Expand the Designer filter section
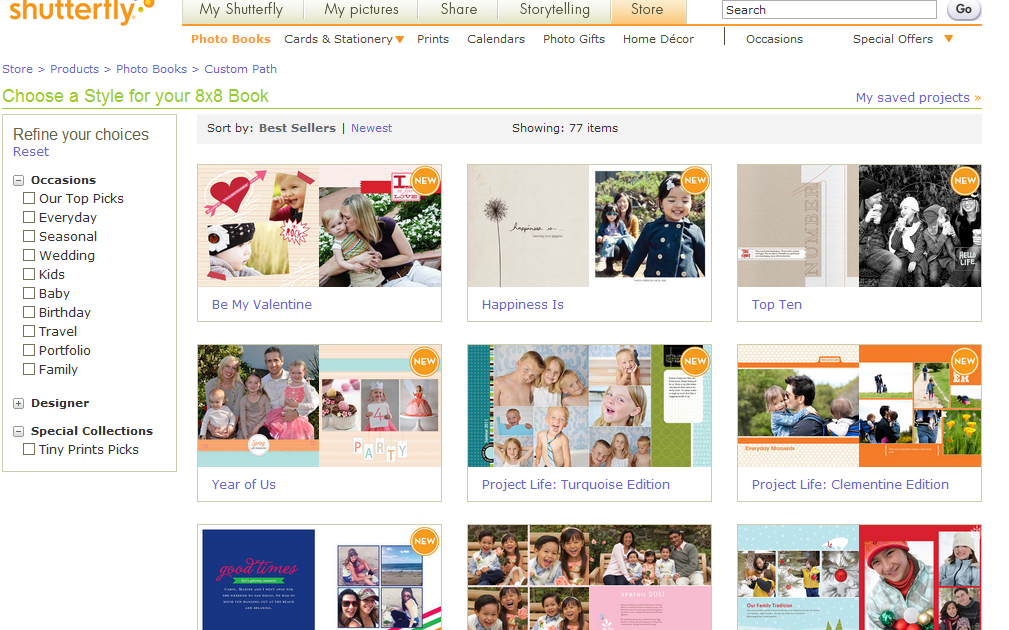The height and width of the screenshot is (630, 1009). pos(18,403)
